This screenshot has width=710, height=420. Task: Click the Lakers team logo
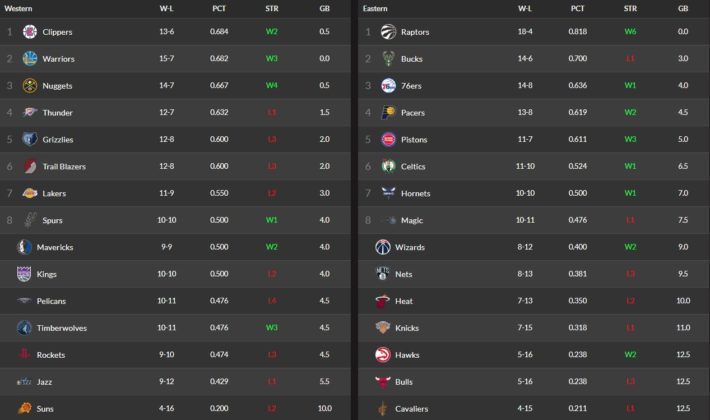[x=30, y=193]
